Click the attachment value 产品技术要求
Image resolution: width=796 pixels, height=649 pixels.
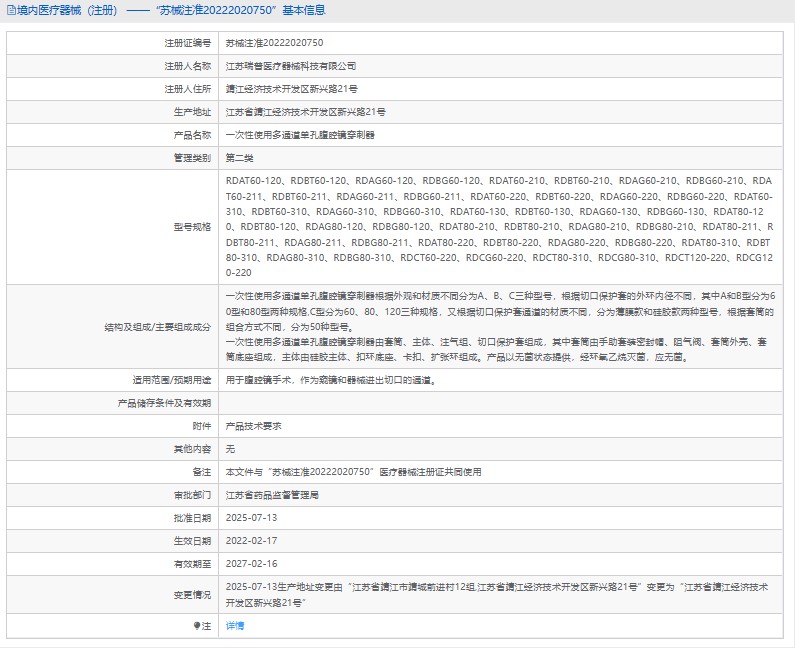click(253, 425)
